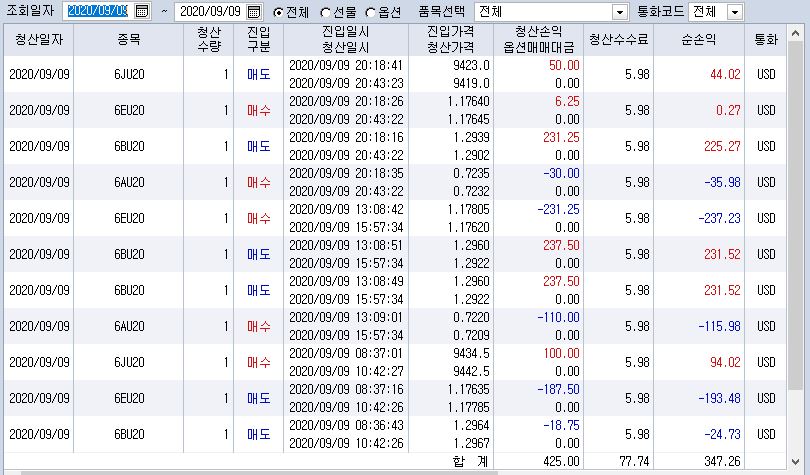
Task: Click net loss value -237.23
Action: pyautogui.click(x=719, y=218)
